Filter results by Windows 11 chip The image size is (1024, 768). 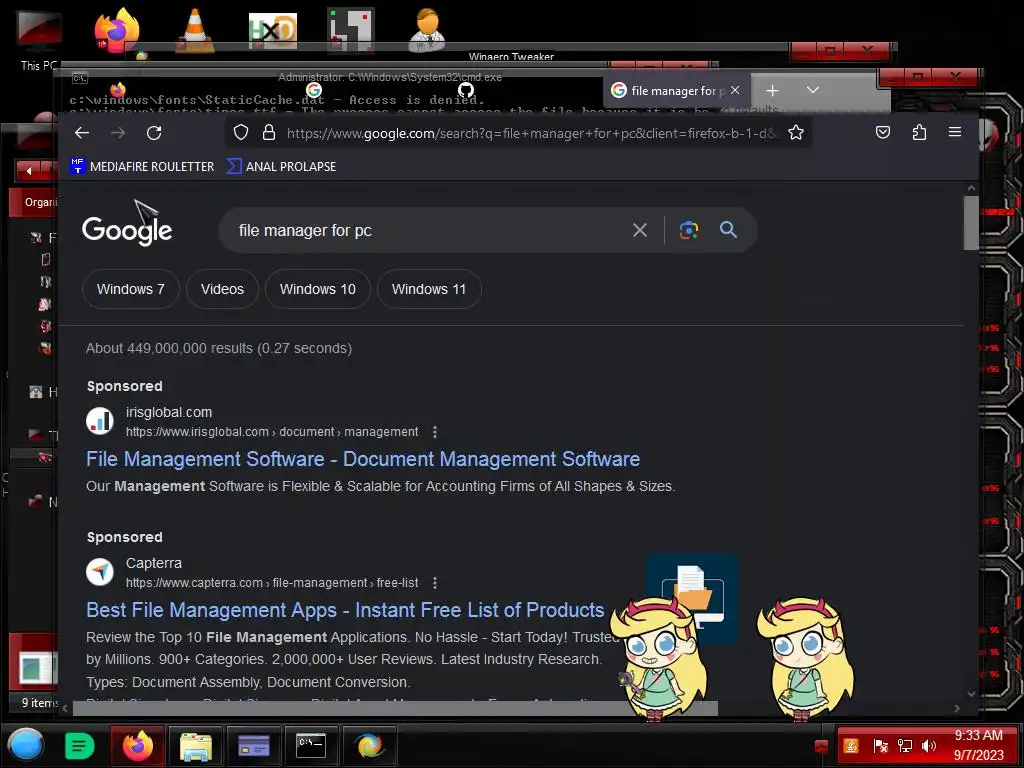coord(429,289)
